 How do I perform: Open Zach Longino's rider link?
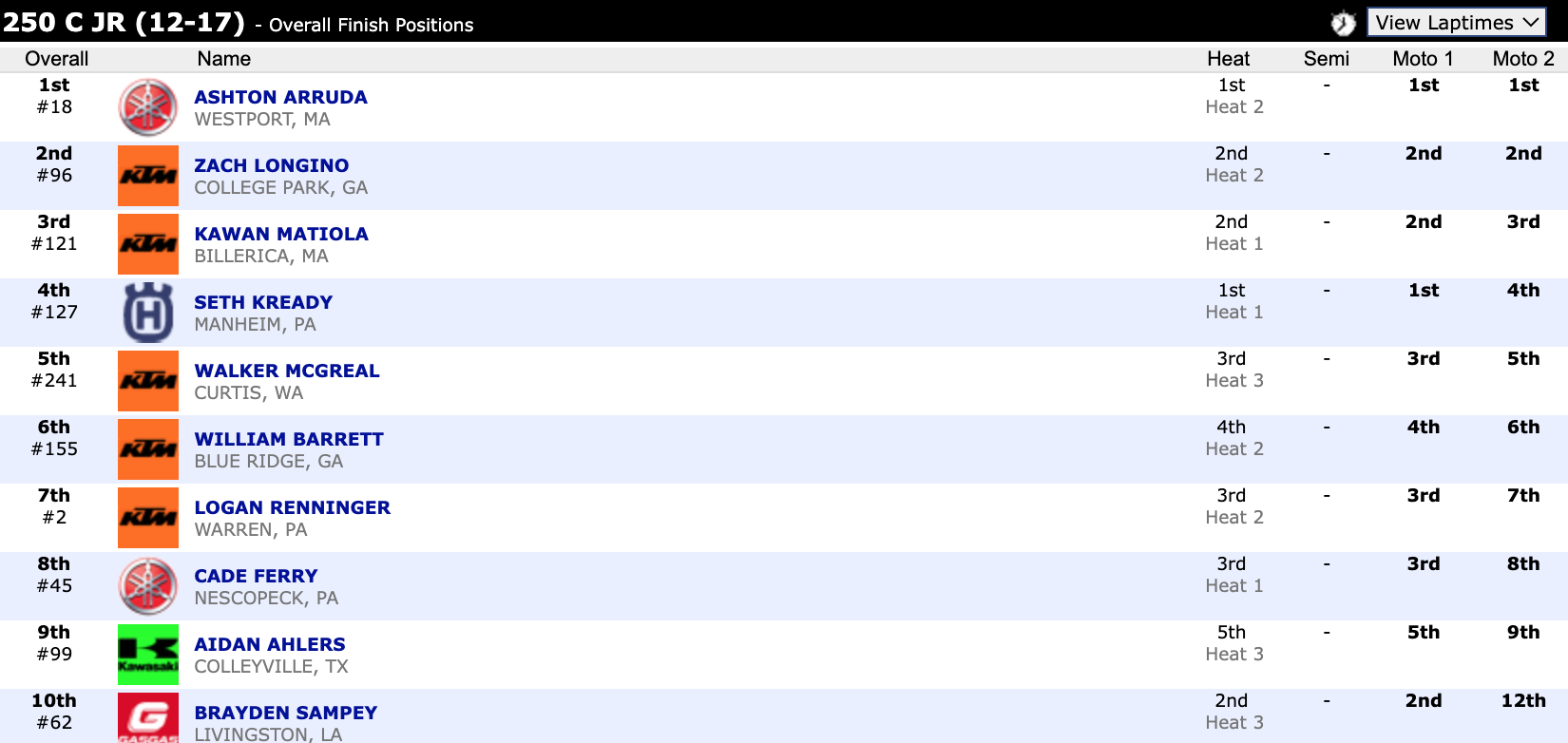coord(271,165)
